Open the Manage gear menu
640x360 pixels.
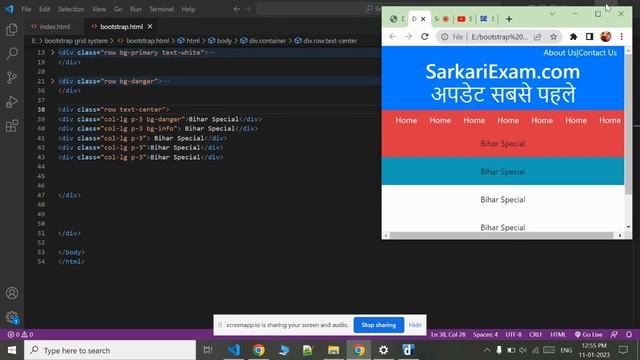click(x=12, y=317)
